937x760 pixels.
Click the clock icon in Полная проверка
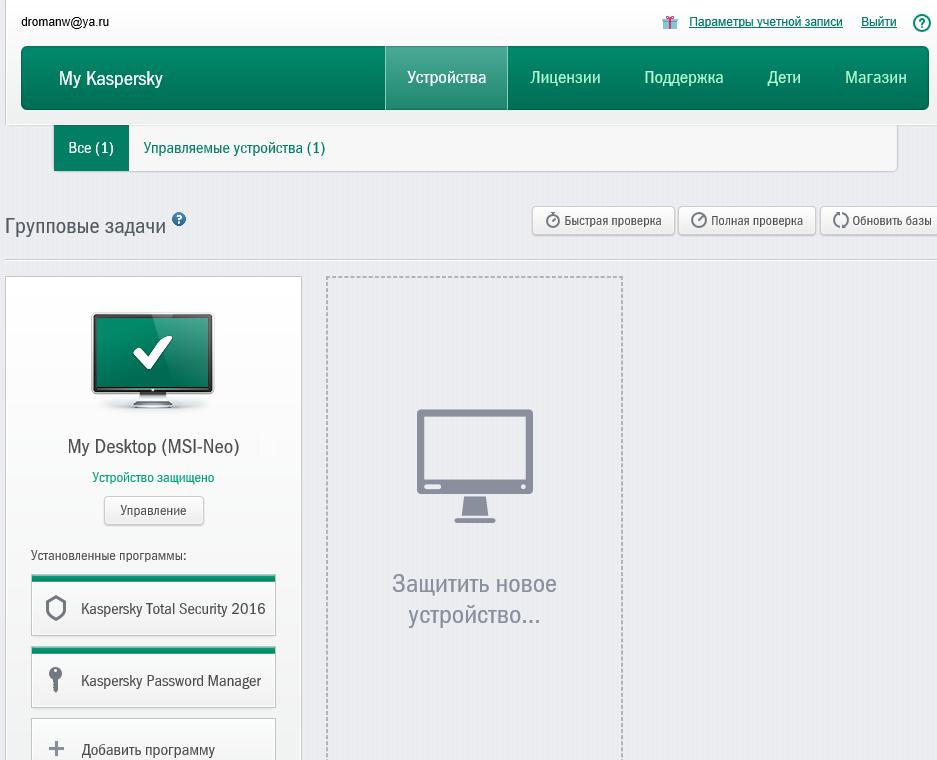(699, 220)
